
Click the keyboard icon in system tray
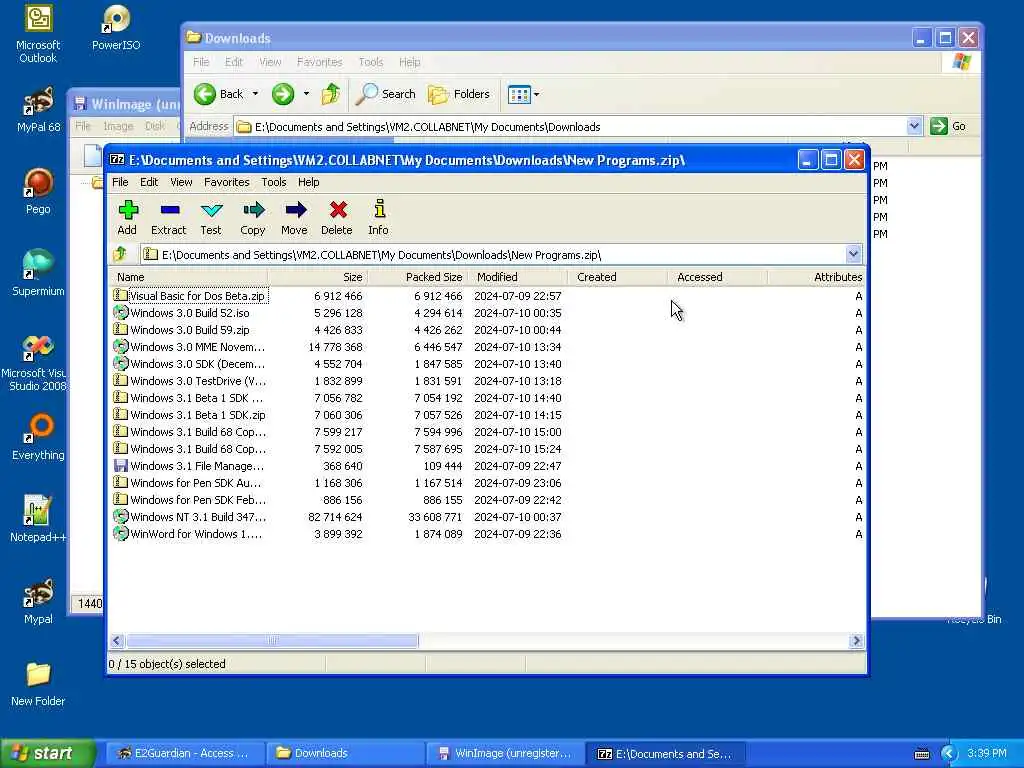point(921,754)
